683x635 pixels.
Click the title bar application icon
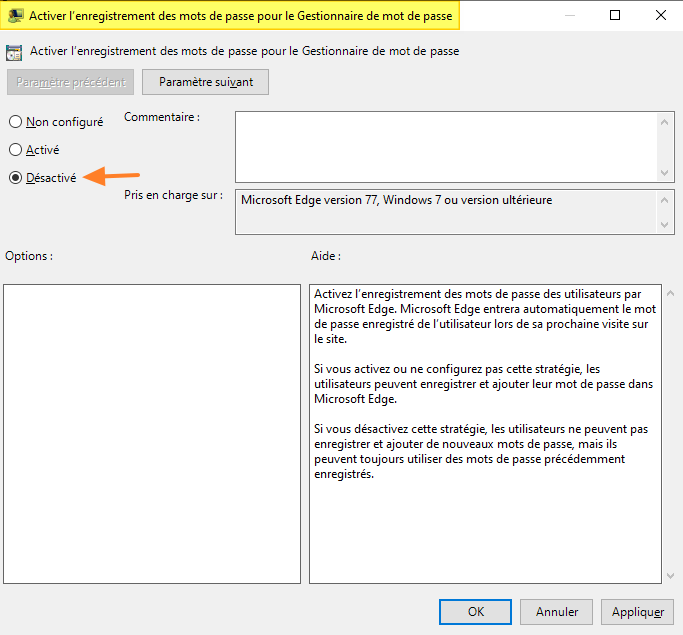coord(15,16)
